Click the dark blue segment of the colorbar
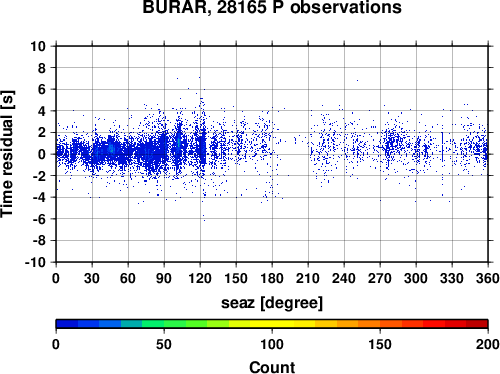500x374 pixels. [x=67, y=324]
